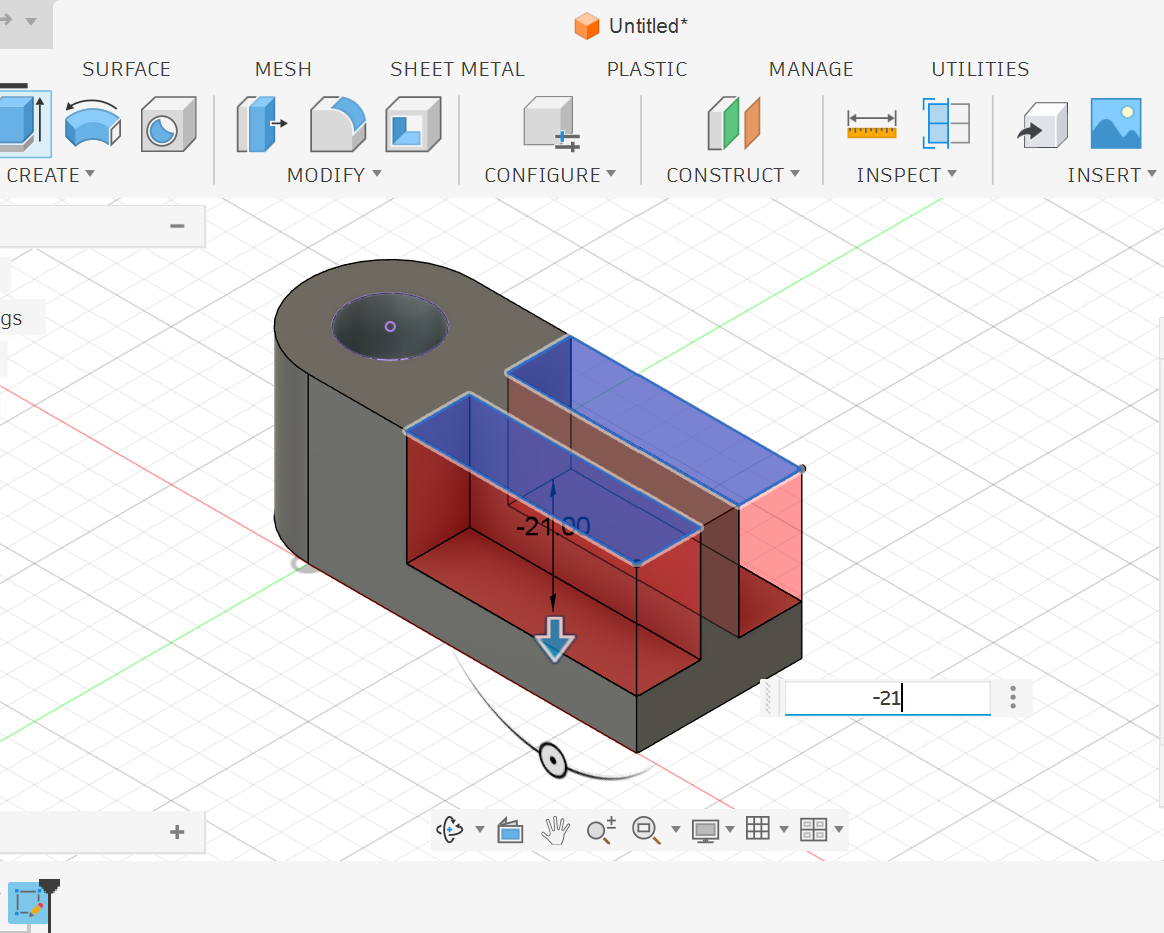Switch to the UTILITIES tab

980,69
